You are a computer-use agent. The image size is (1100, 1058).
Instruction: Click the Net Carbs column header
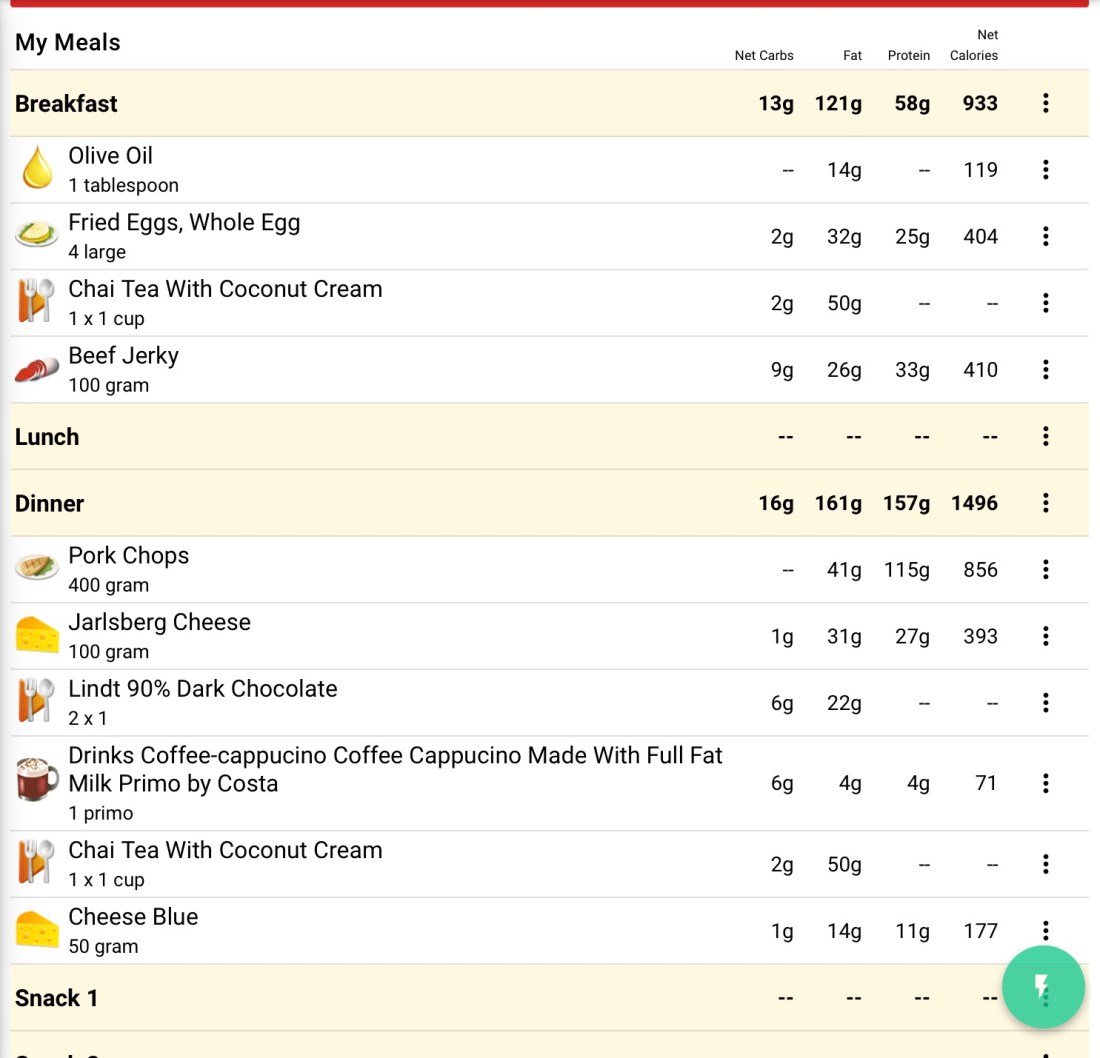pos(763,56)
